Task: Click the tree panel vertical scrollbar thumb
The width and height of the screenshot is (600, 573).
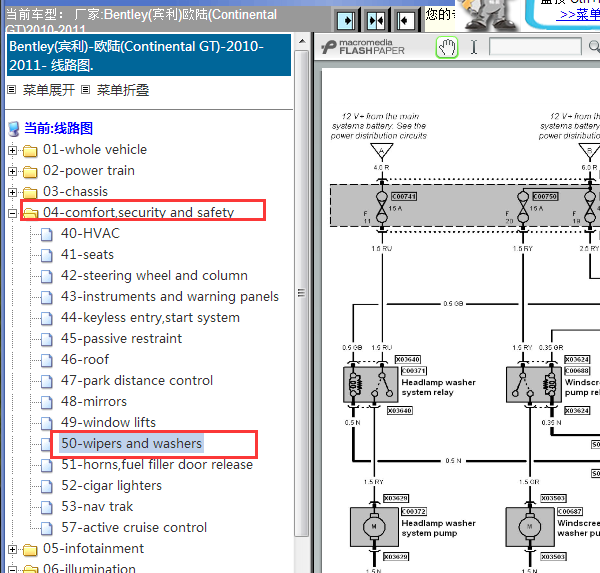Action: tap(302, 293)
